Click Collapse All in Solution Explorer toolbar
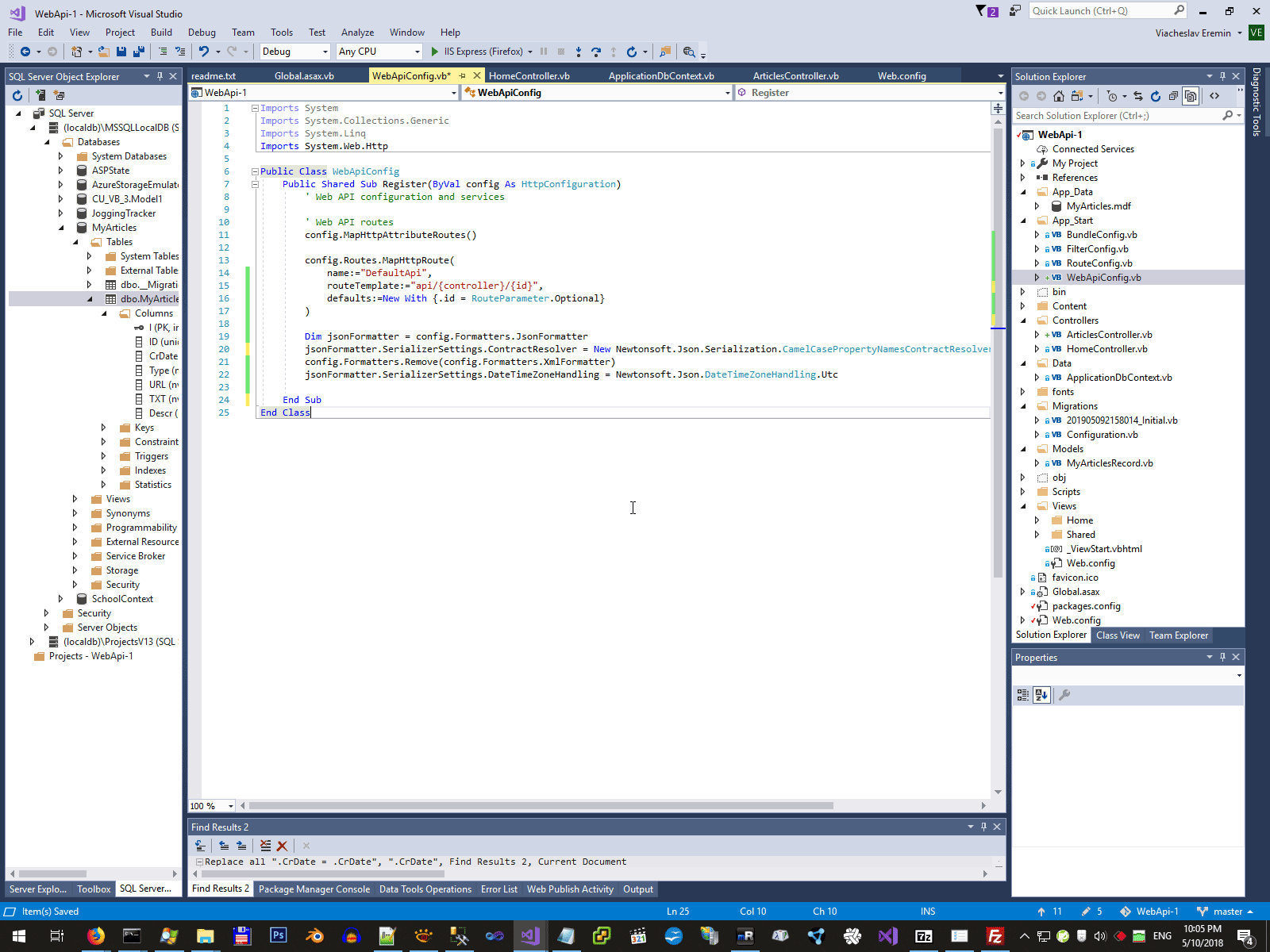 coord(1173,96)
